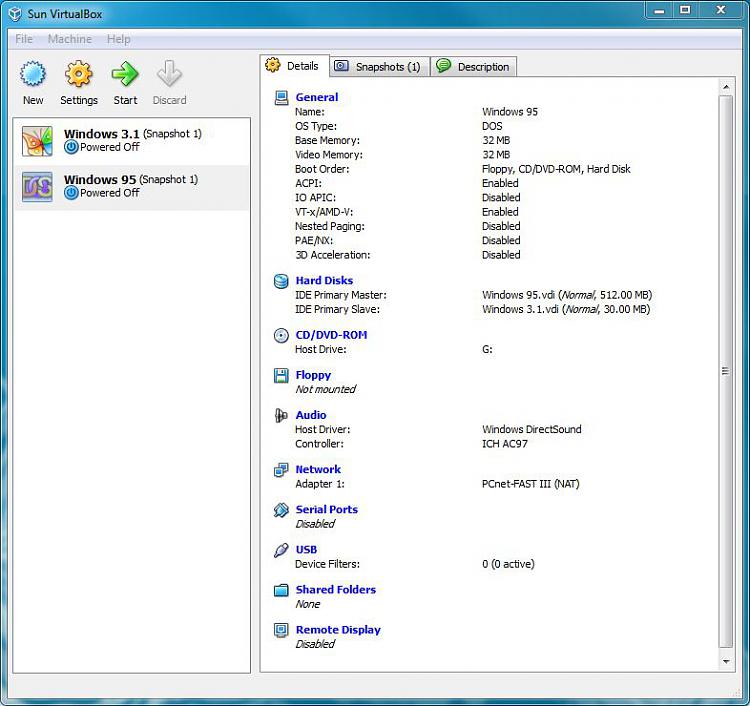The image size is (750, 706).
Task: Click the Hard Disks section icon
Action: (281, 281)
